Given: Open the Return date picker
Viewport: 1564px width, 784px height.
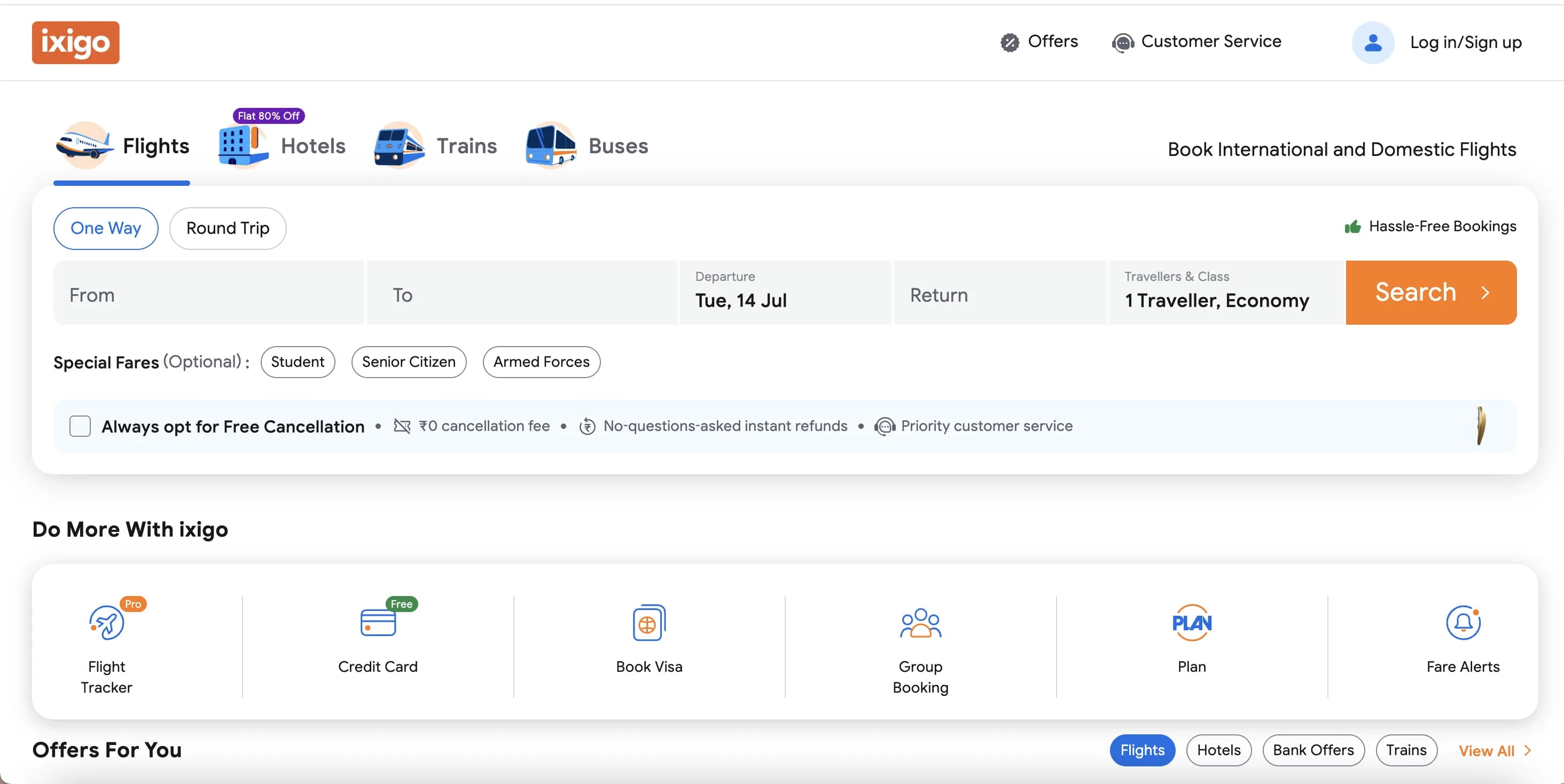Looking at the screenshot, I should pos(999,293).
